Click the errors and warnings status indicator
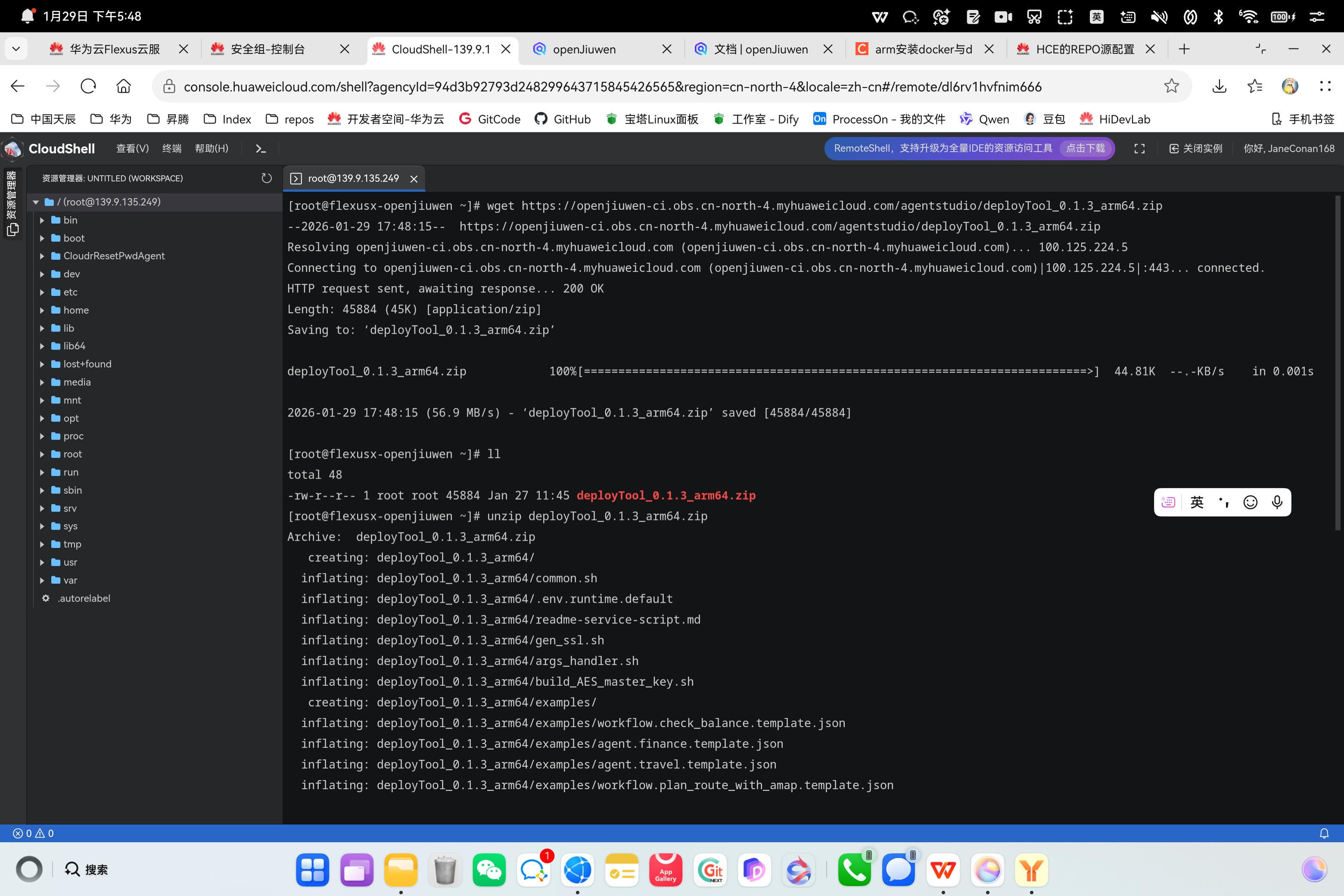The width and height of the screenshot is (1344, 896). [x=33, y=833]
